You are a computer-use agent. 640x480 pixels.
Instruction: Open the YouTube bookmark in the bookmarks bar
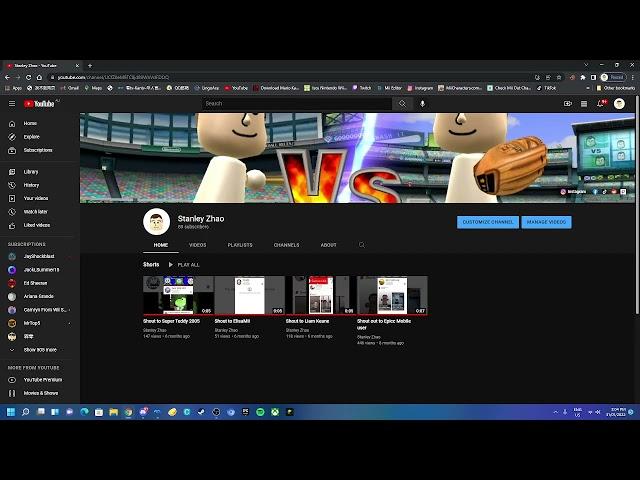[236, 88]
